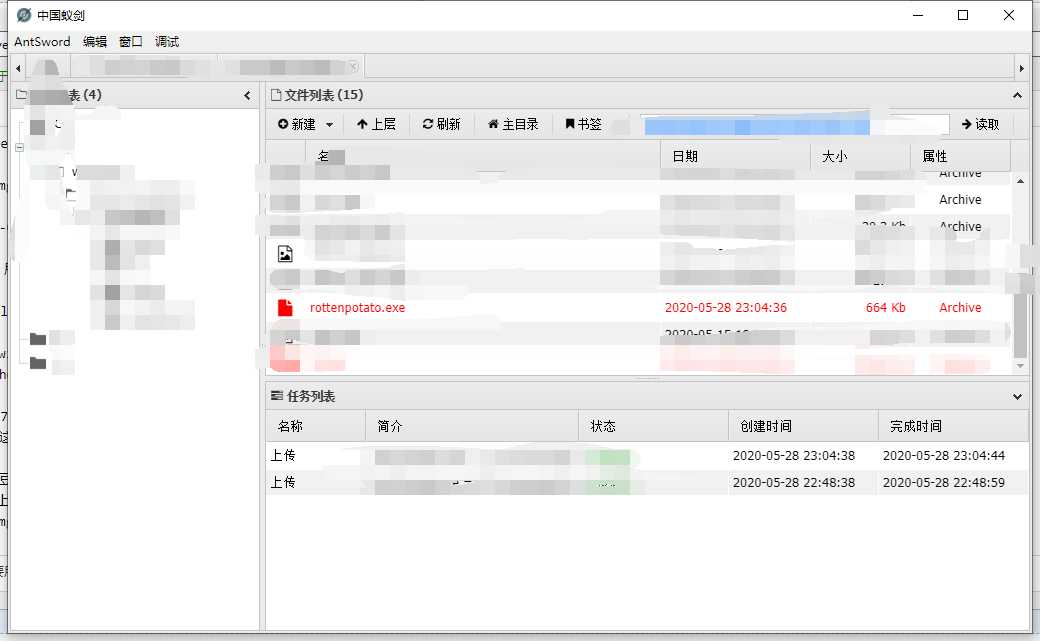Image resolution: width=1040 pixels, height=641 pixels.
Task: Click the completion time 2020-05-28 23:04:44
Action: click(x=944, y=455)
